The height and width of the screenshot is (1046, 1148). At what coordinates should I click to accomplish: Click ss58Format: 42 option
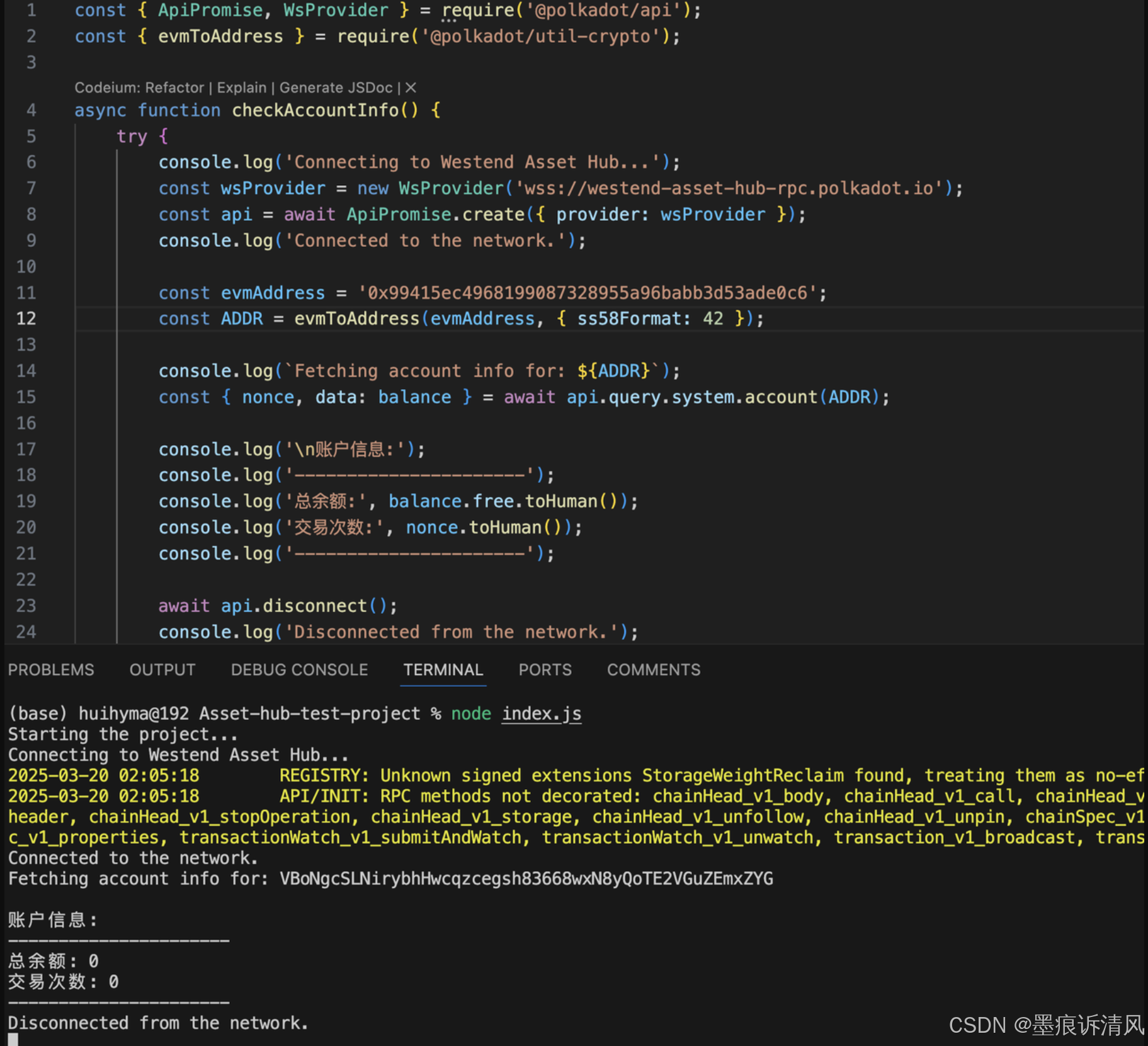pos(651,319)
